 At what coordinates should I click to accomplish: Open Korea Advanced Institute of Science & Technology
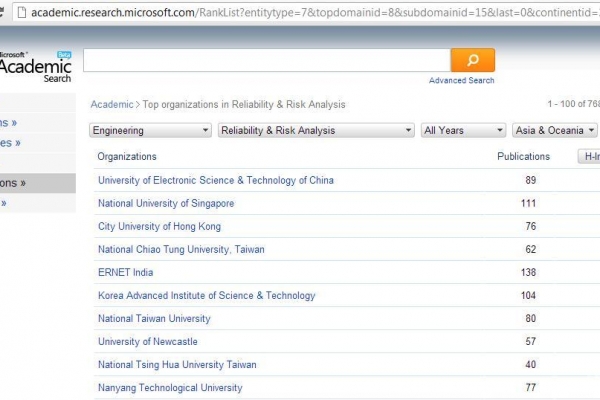(207, 296)
